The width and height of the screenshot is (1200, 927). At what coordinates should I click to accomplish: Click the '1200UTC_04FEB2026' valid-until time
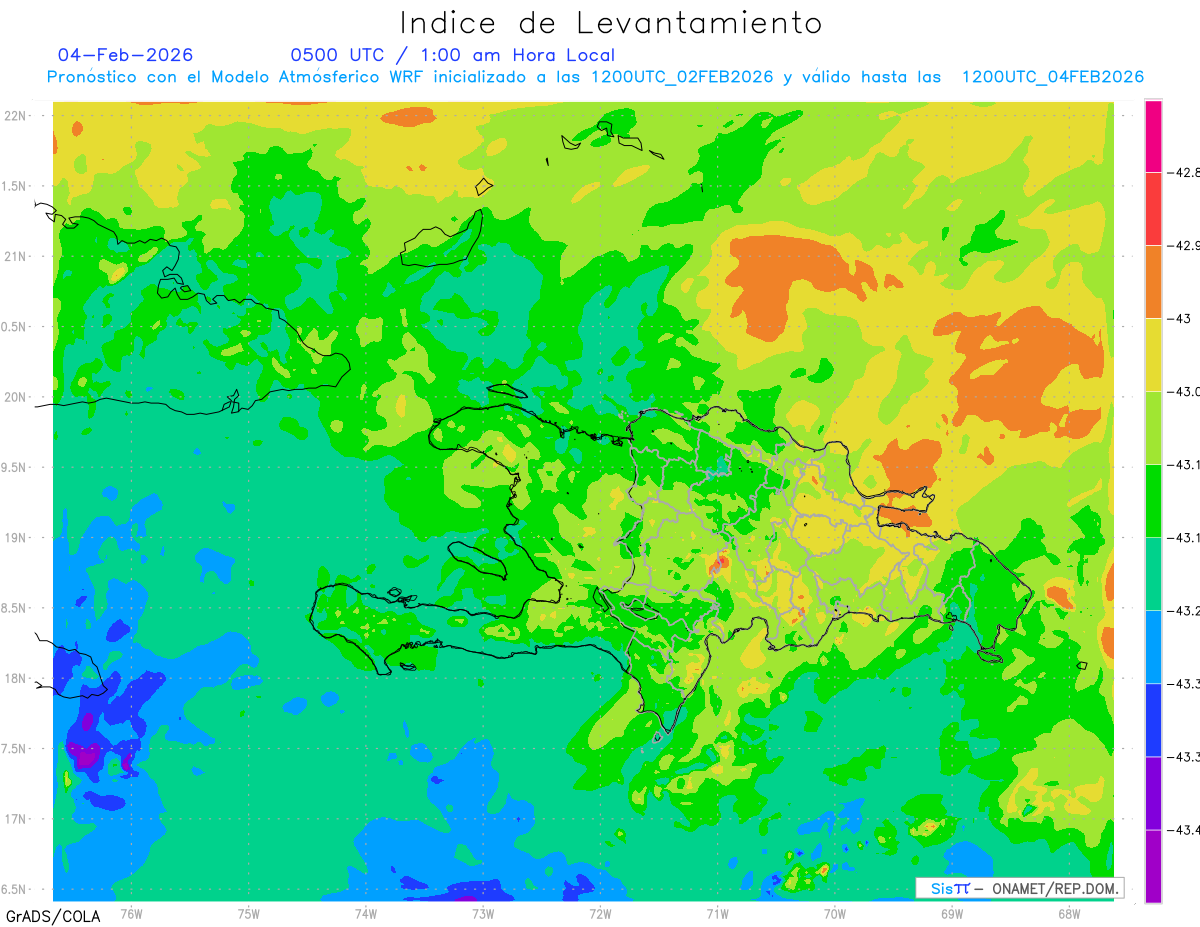pyautogui.click(x=1052, y=77)
